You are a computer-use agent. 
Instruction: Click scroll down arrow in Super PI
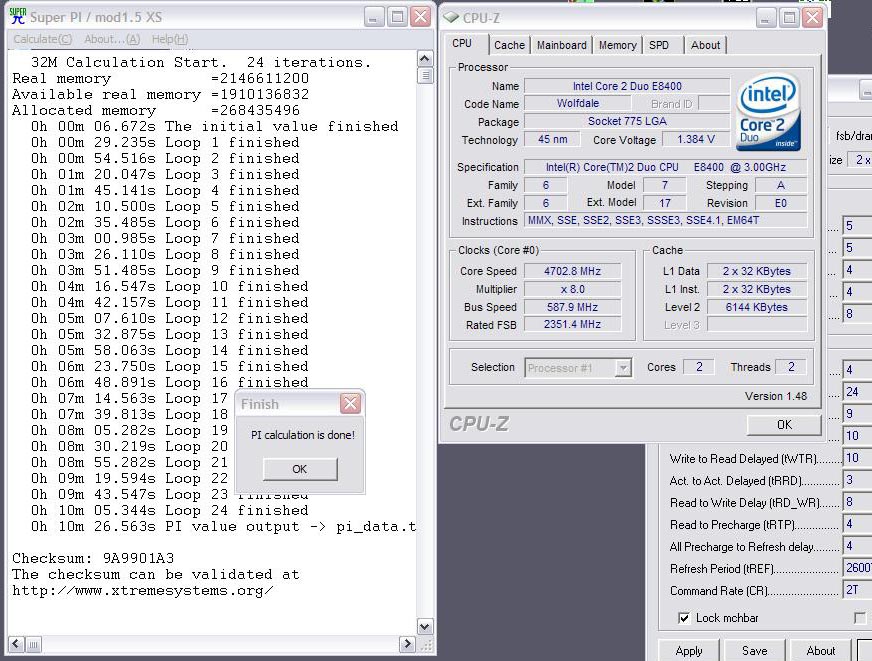click(425, 627)
